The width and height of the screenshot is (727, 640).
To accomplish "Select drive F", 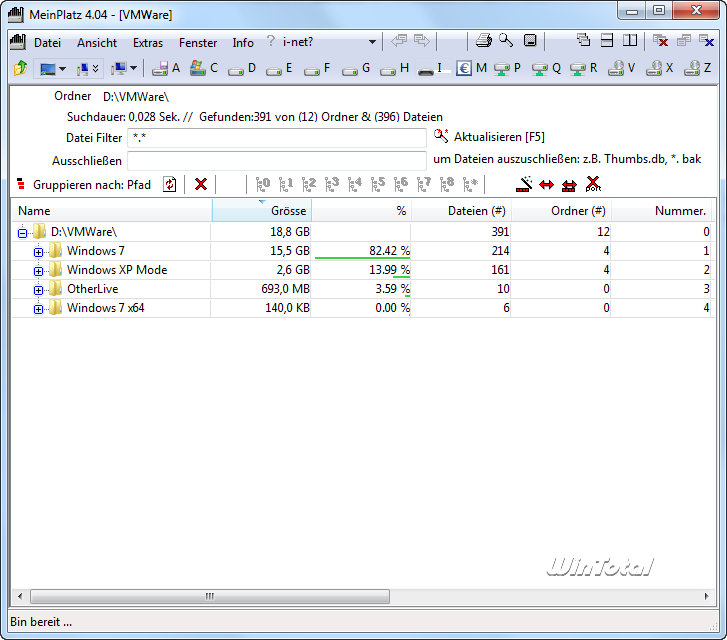I will point(317,69).
